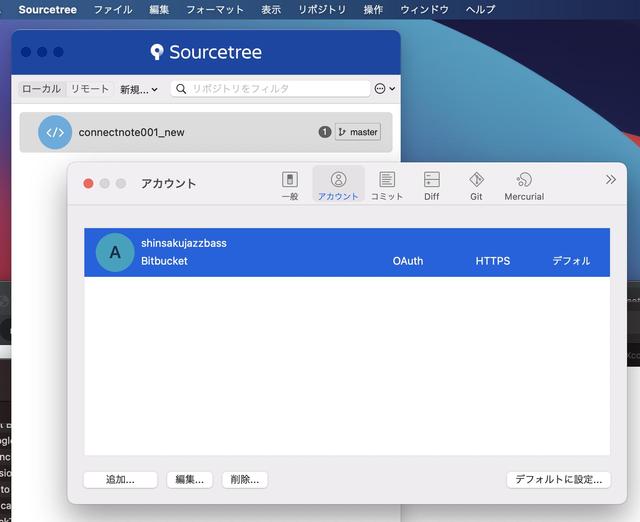Open the 一般 (General) preferences tab
Screen dimensions: 640x522
[290, 186]
